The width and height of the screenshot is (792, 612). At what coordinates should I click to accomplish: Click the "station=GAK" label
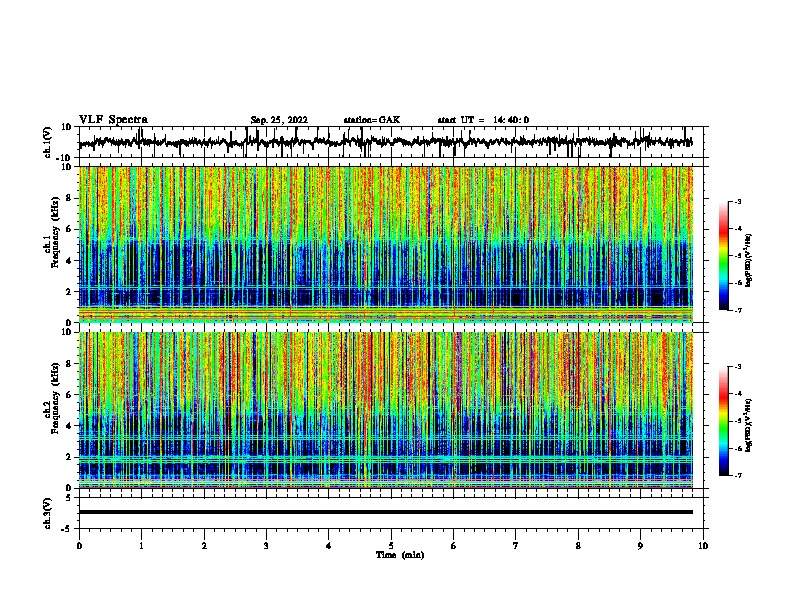click(372, 120)
